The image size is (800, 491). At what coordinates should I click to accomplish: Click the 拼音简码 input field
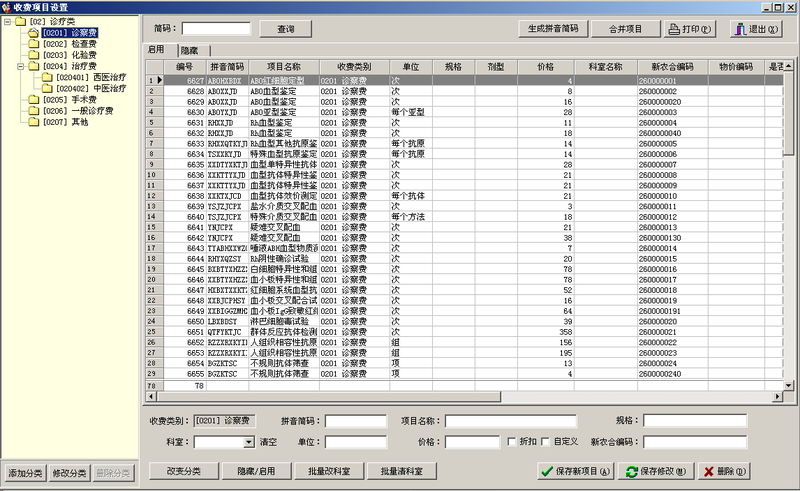[x=356, y=421]
